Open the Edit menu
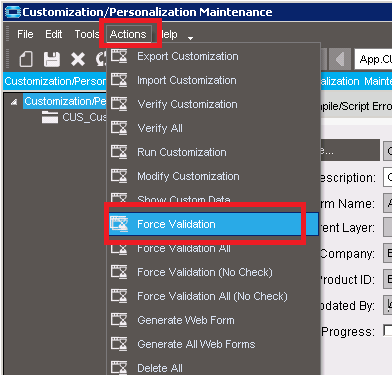Viewport: 392px width, 375px height. (x=54, y=34)
